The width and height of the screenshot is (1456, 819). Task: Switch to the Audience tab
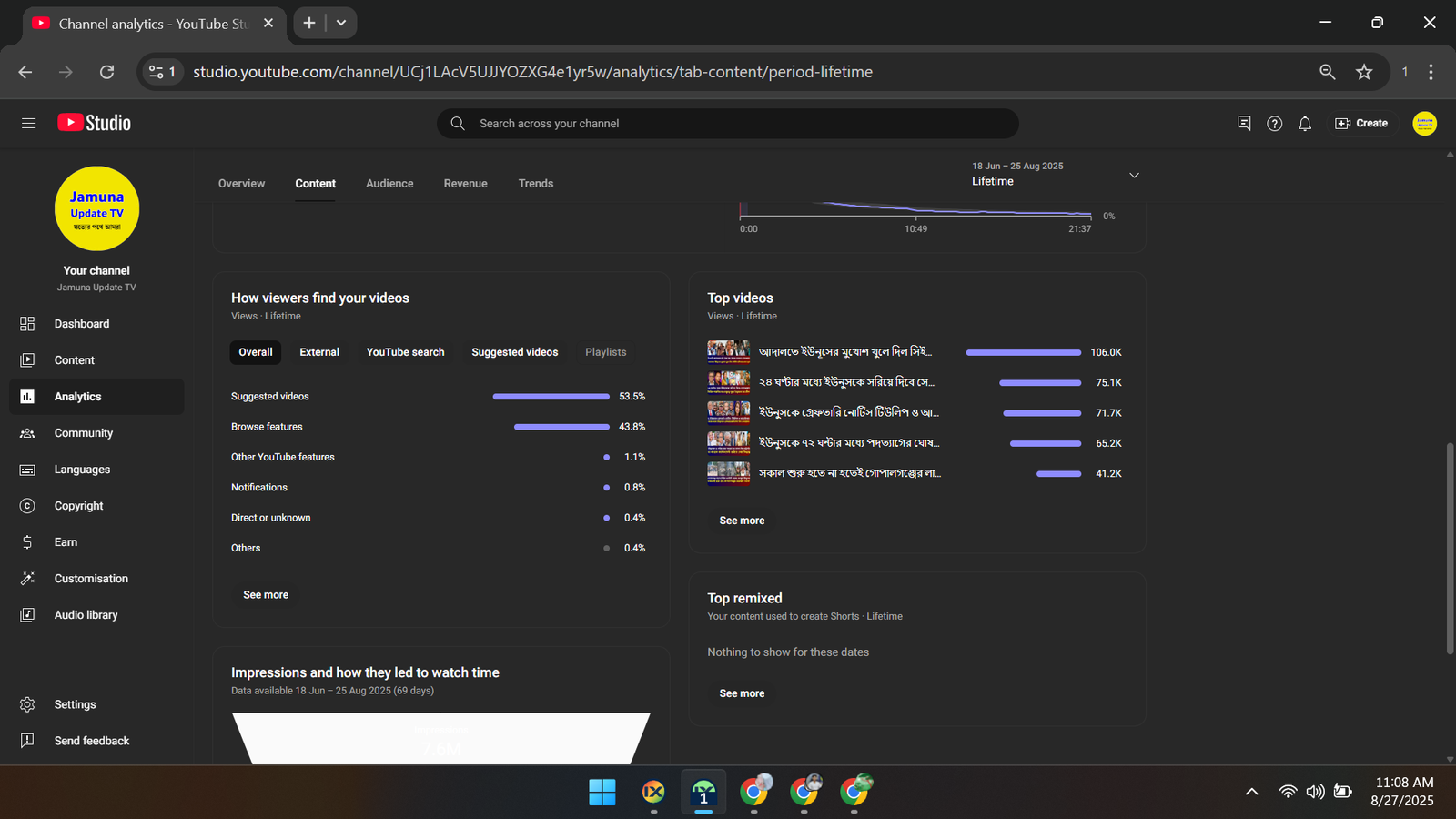coord(389,184)
